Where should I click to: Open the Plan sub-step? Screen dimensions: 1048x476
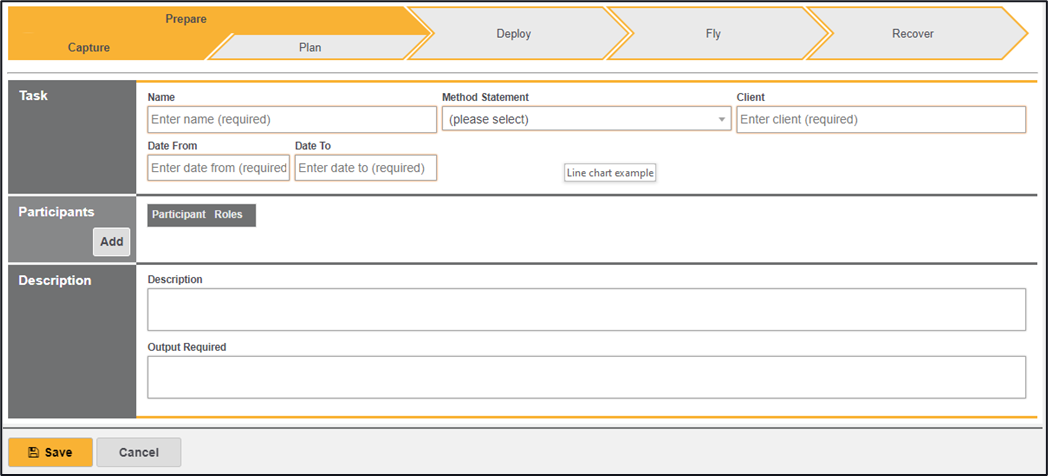click(x=310, y=47)
